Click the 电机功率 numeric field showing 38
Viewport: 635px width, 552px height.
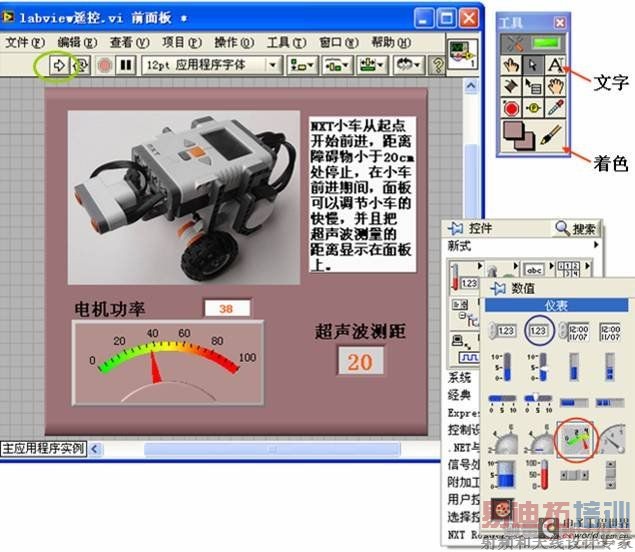227,309
